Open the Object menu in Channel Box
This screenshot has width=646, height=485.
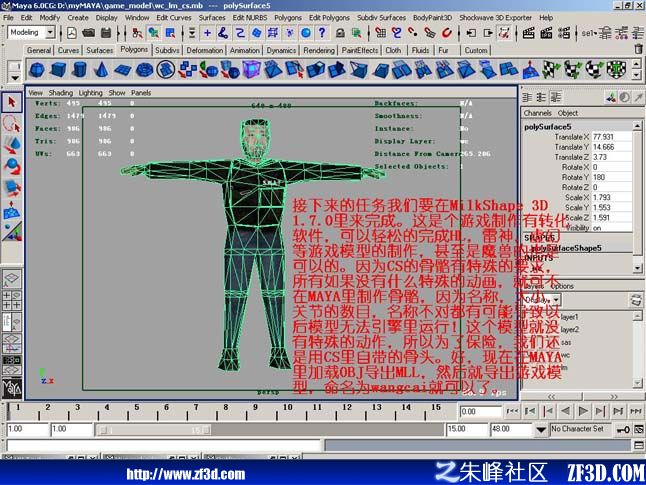[567, 113]
